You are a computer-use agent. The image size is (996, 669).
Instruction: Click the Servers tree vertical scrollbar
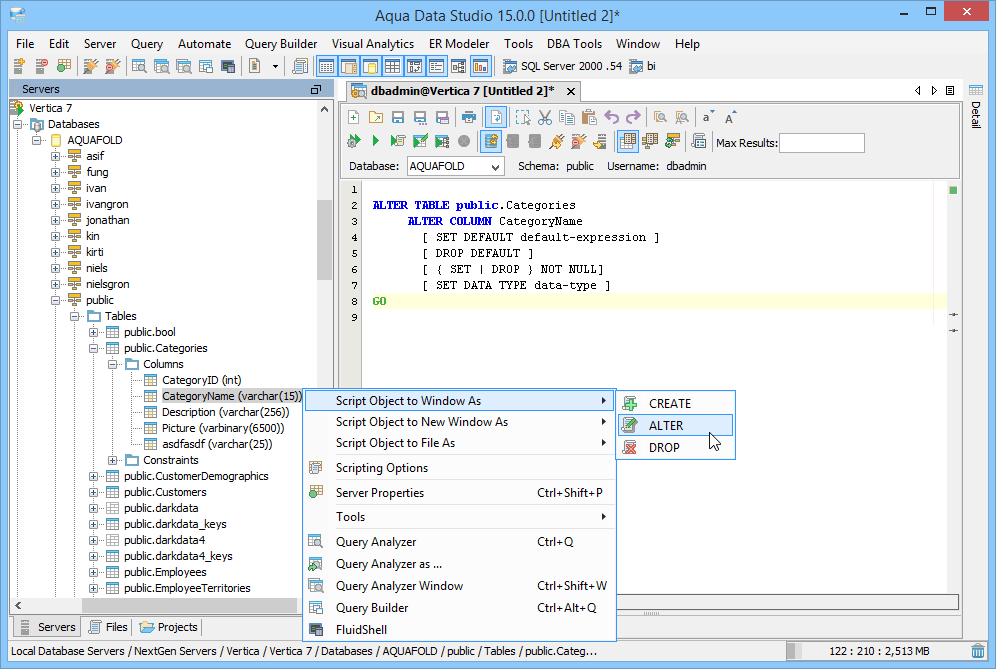pos(325,240)
